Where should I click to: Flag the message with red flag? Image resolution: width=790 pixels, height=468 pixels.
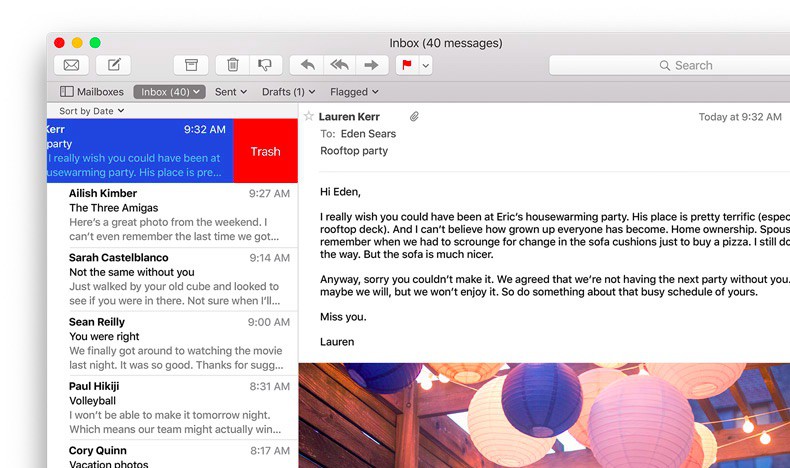pyautogui.click(x=407, y=65)
